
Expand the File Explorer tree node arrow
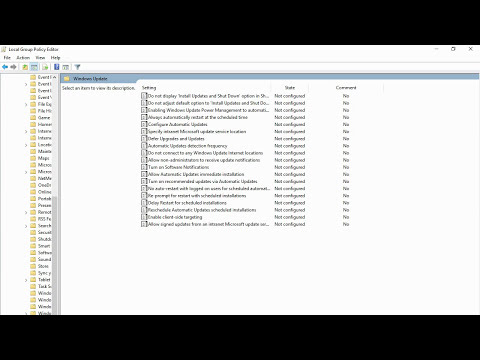click(x=26, y=104)
